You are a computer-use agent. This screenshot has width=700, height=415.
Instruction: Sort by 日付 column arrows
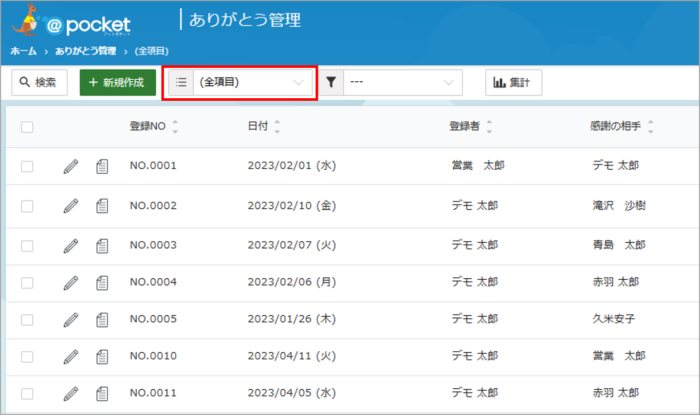[x=277, y=127]
